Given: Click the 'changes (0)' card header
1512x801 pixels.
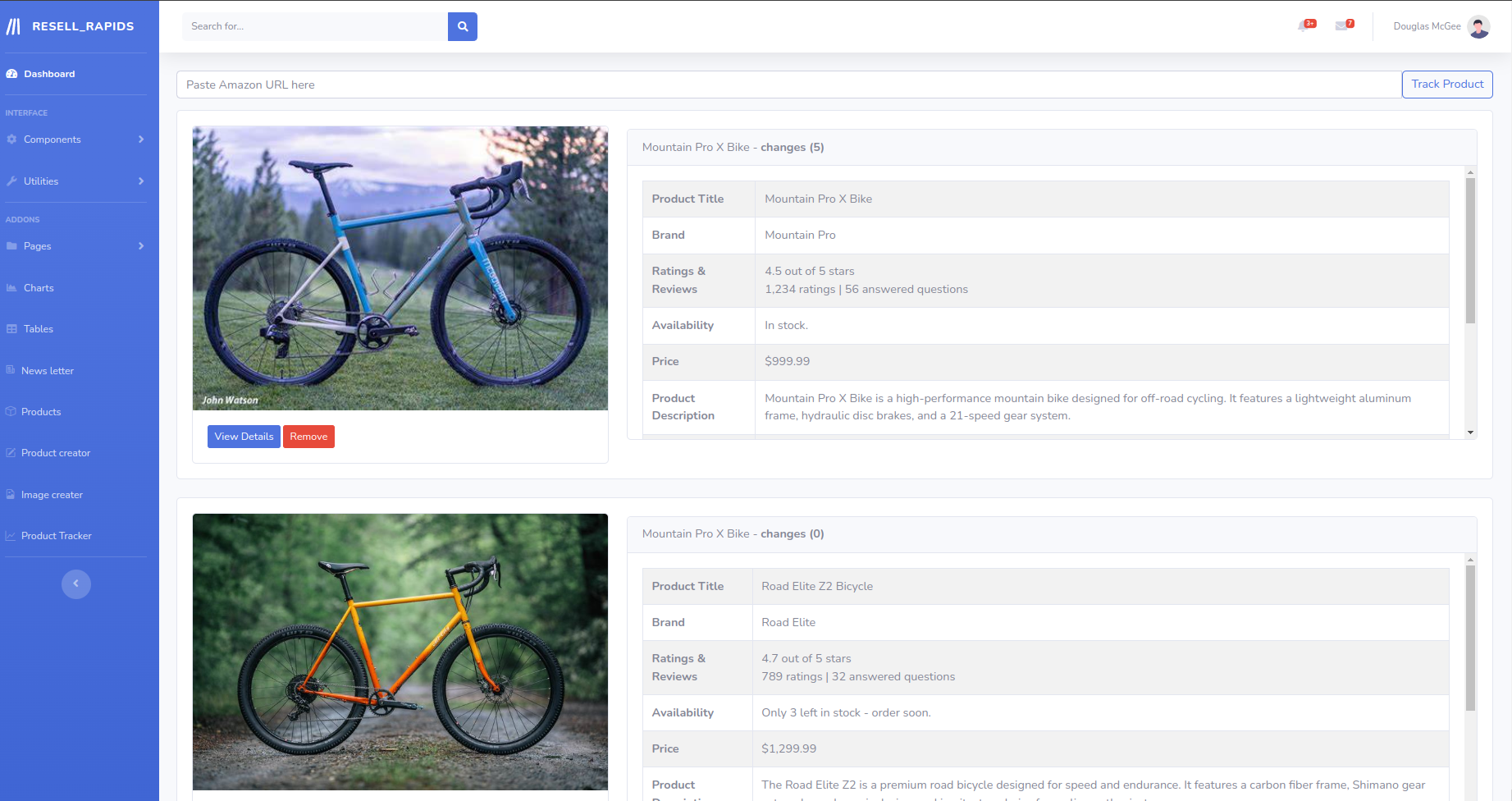Looking at the screenshot, I should point(1052,534).
